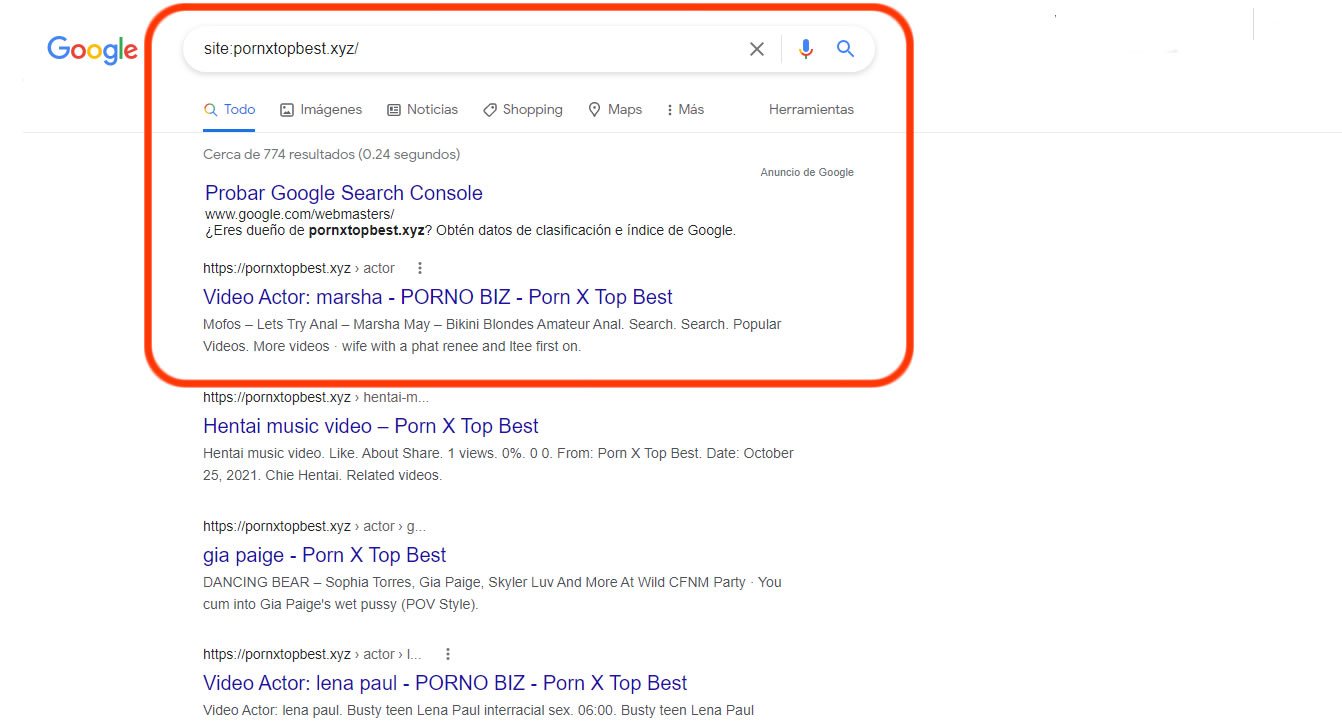Submit search with magnifying glass icon
1342x726 pixels.
[x=846, y=49]
